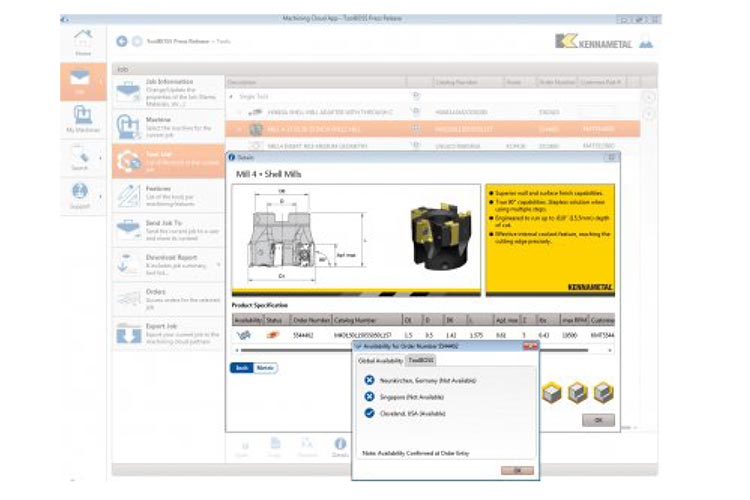Close the Details dialog with its corner button

click(611, 157)
